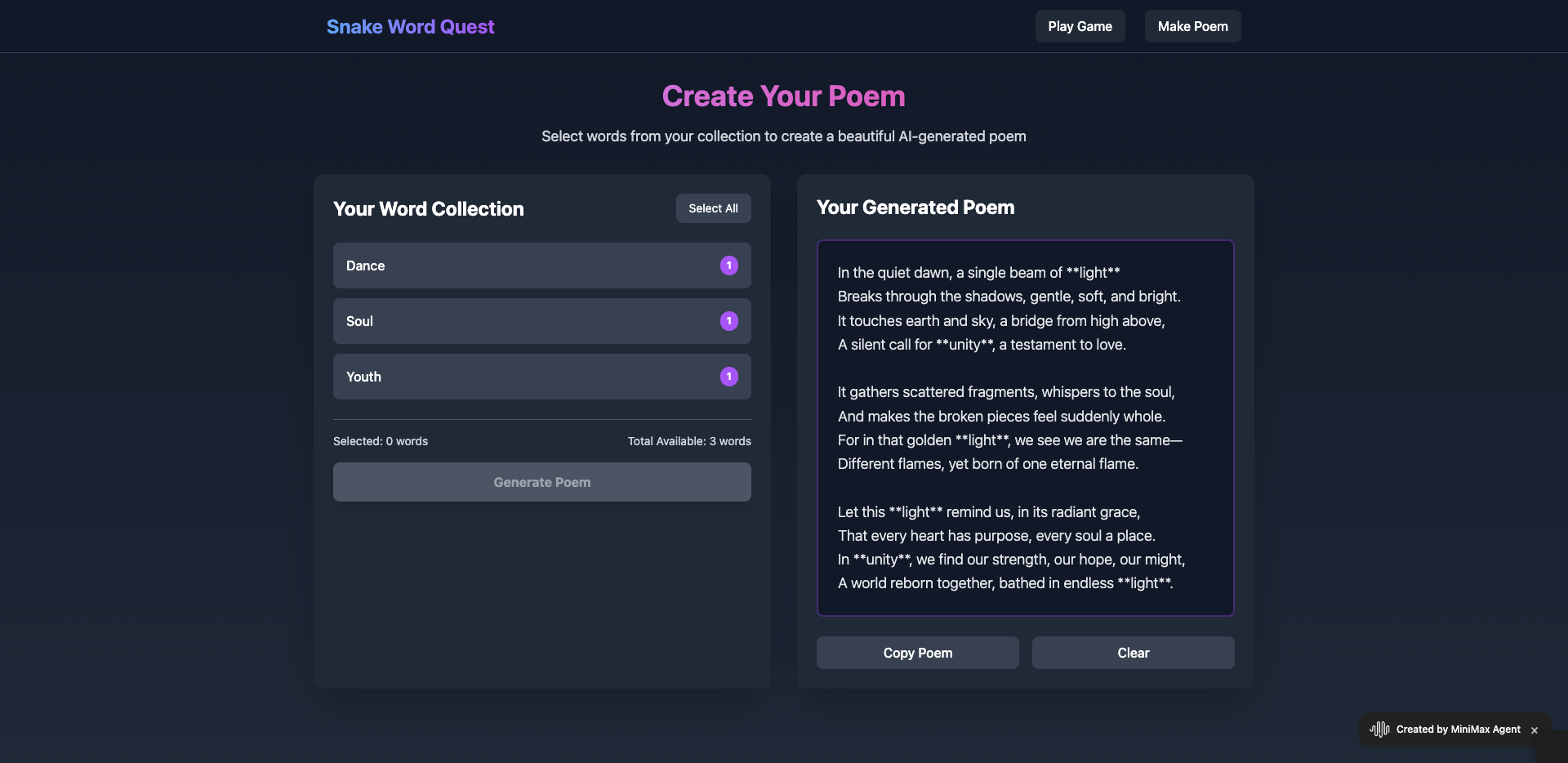Open the Created by MiniMax Agent link
The height and width of the screenshot is (763, 1568).
[x=1458, y=730]
